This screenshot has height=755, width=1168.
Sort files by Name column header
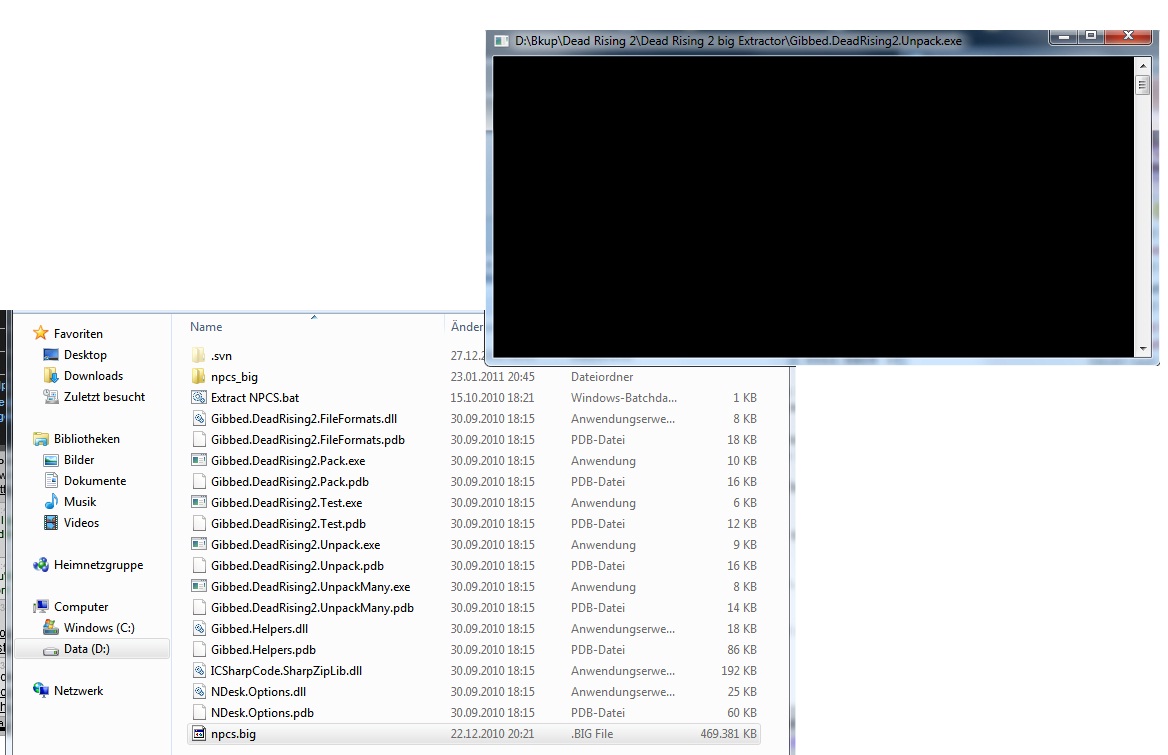(x=206, y=327)
